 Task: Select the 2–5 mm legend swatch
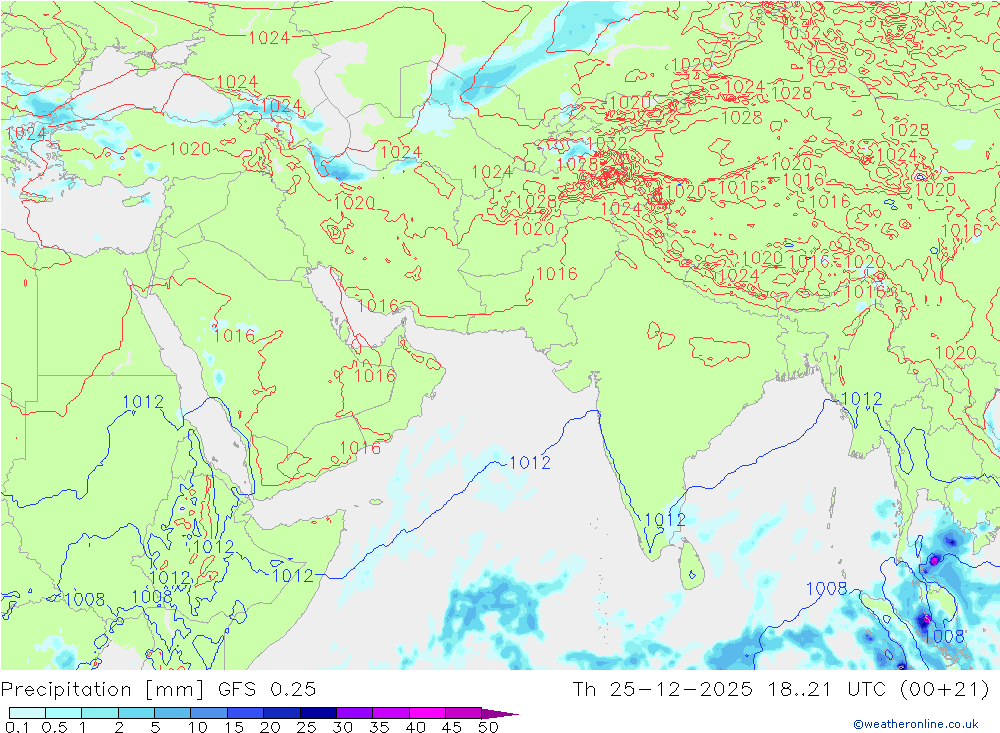(136, 713)
